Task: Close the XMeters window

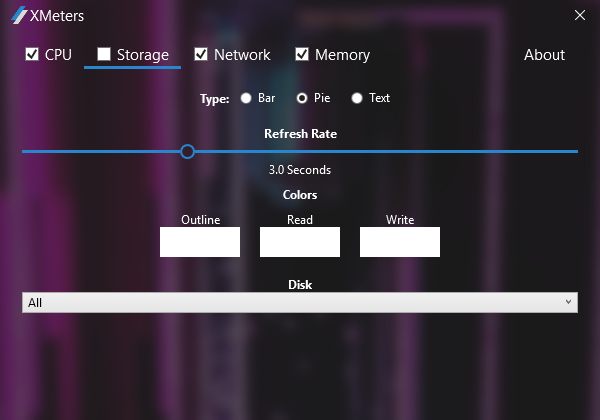Action: 579,15
